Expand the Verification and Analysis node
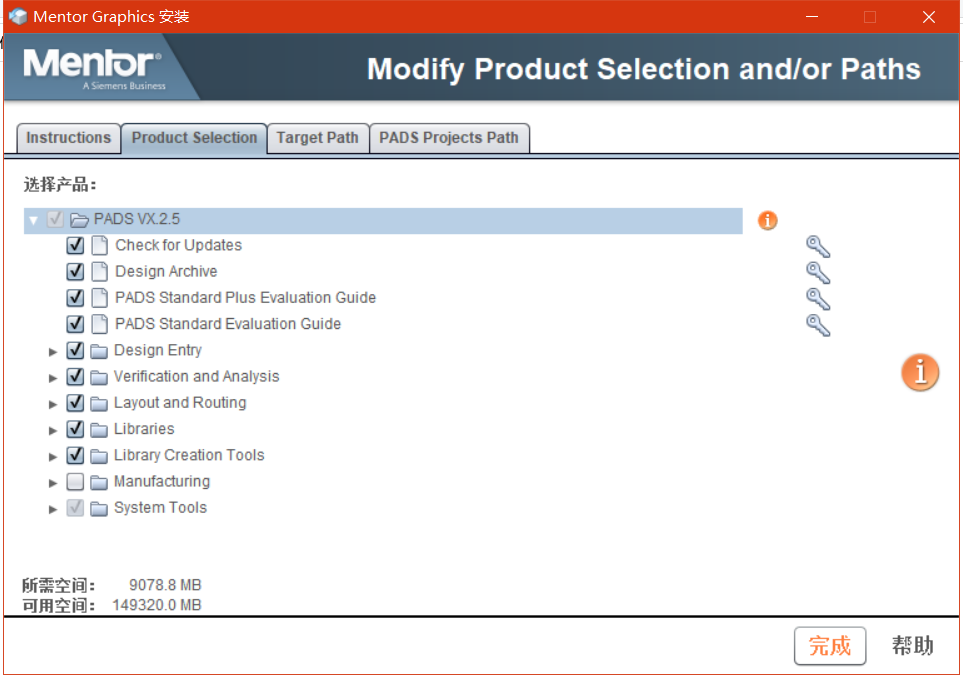 click(53, 378)
